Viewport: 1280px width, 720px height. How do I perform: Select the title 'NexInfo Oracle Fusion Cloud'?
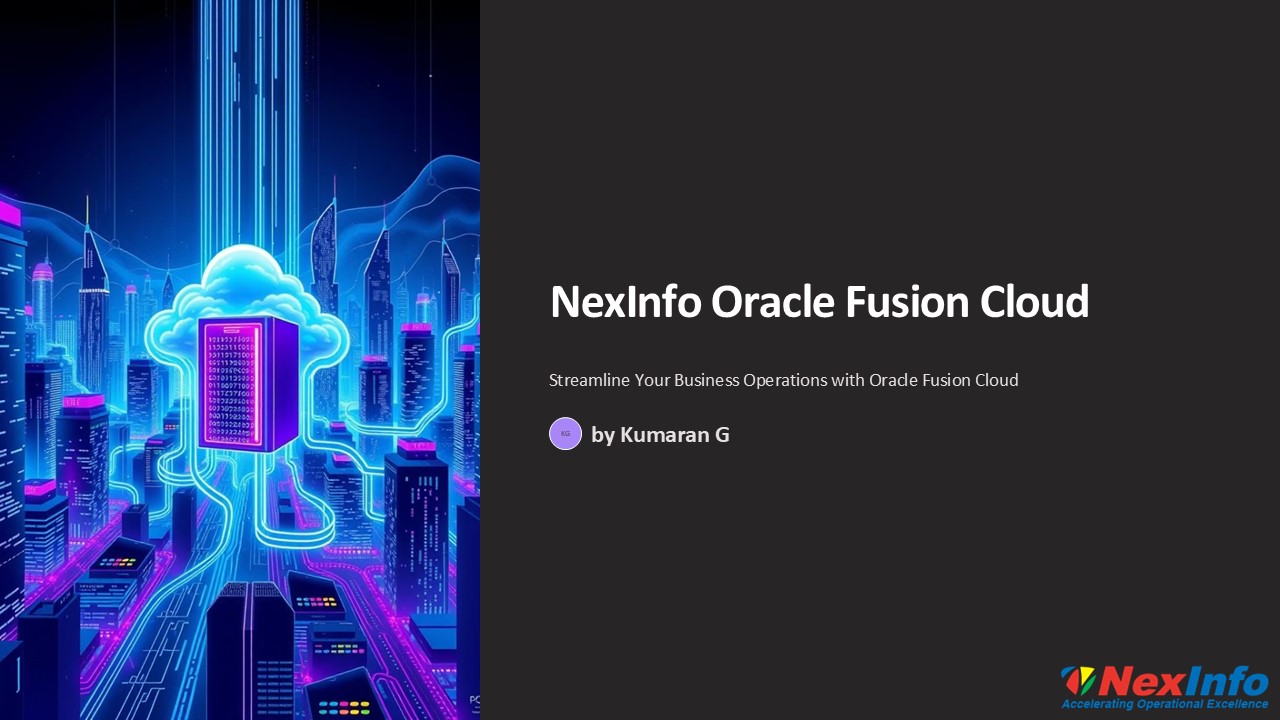coord(819,301)
